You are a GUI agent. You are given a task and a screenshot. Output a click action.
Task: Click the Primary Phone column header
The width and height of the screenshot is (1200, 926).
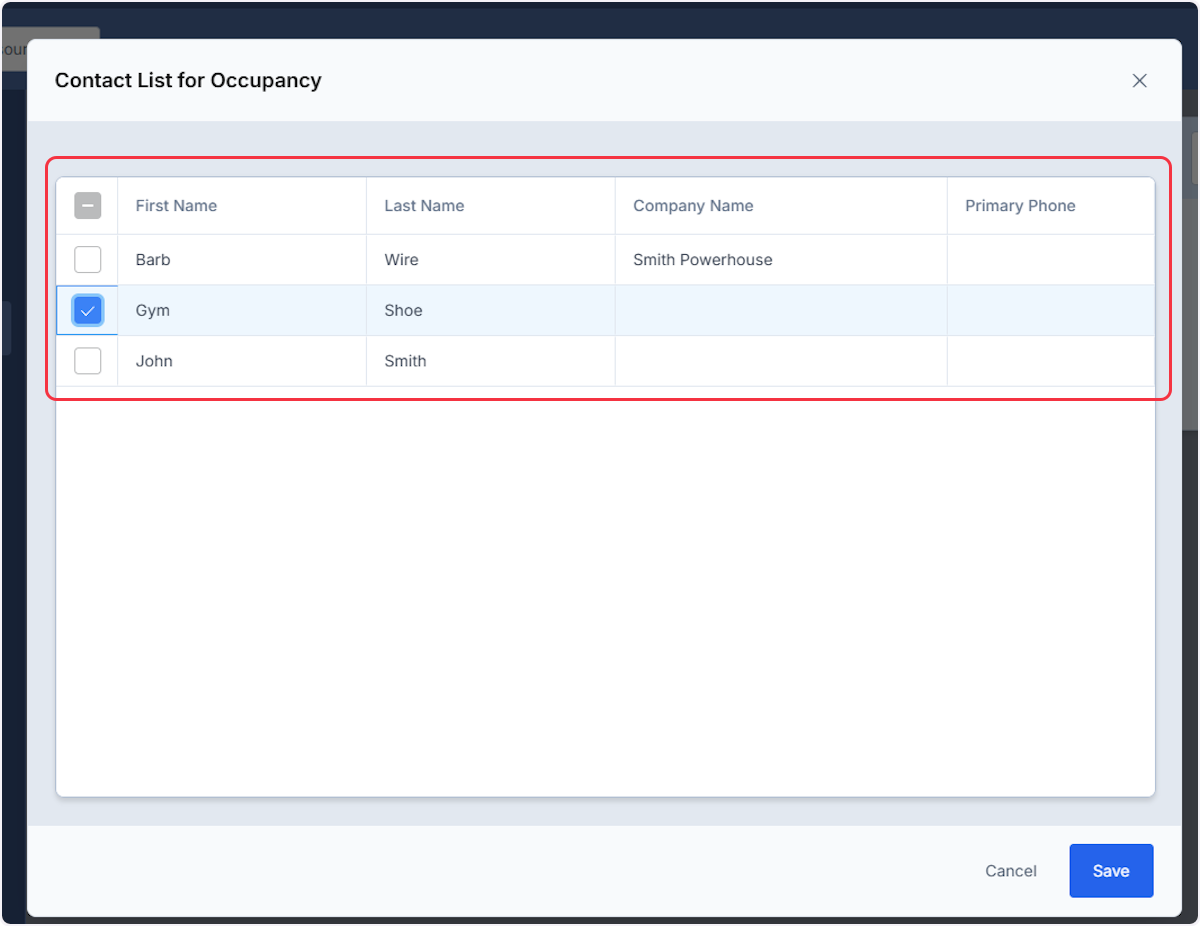click(x=1051, y=206)
